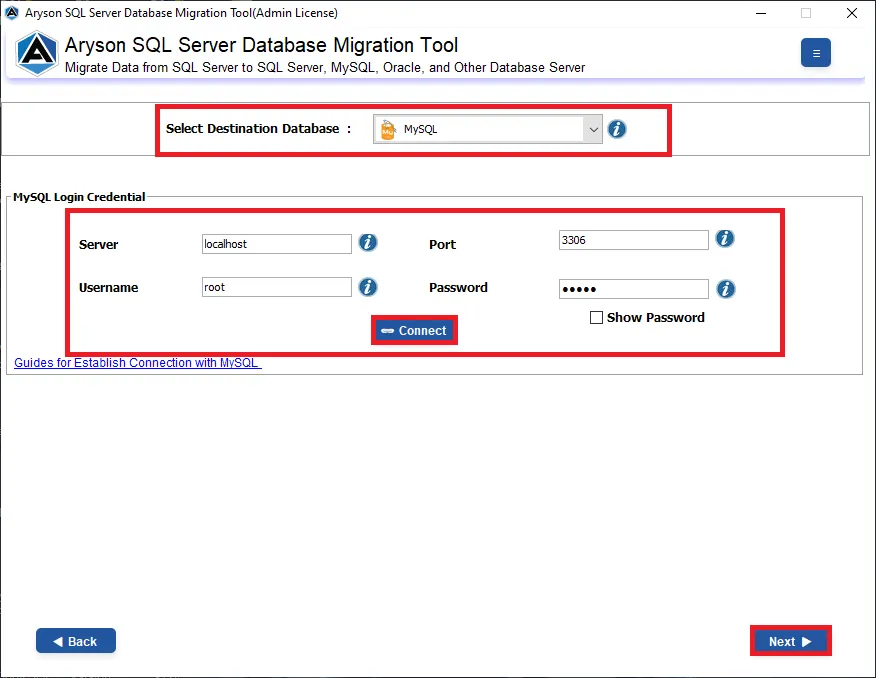
Task: Click inside the Server input field
Action: [276, 243]
